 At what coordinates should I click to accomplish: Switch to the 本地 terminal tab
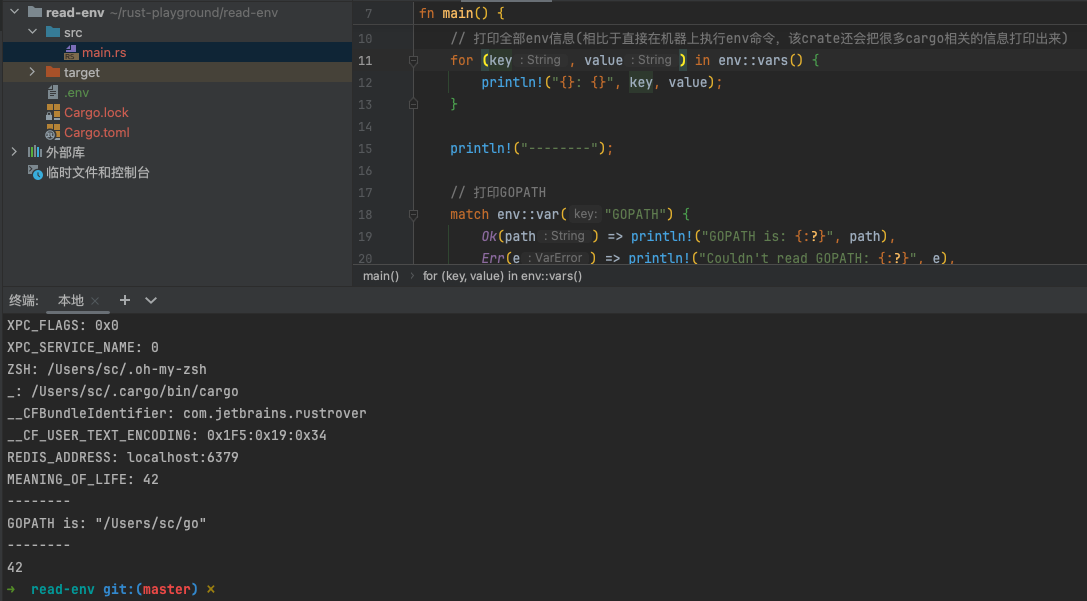point(70,300)
